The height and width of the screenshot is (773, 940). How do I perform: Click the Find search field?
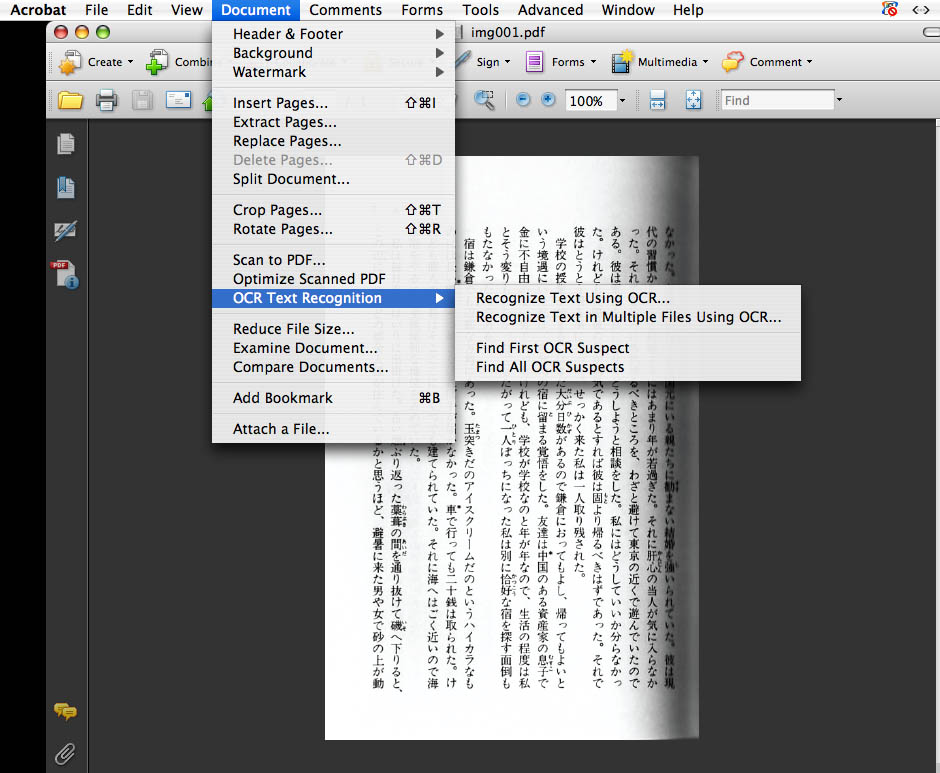click(777, 100)
